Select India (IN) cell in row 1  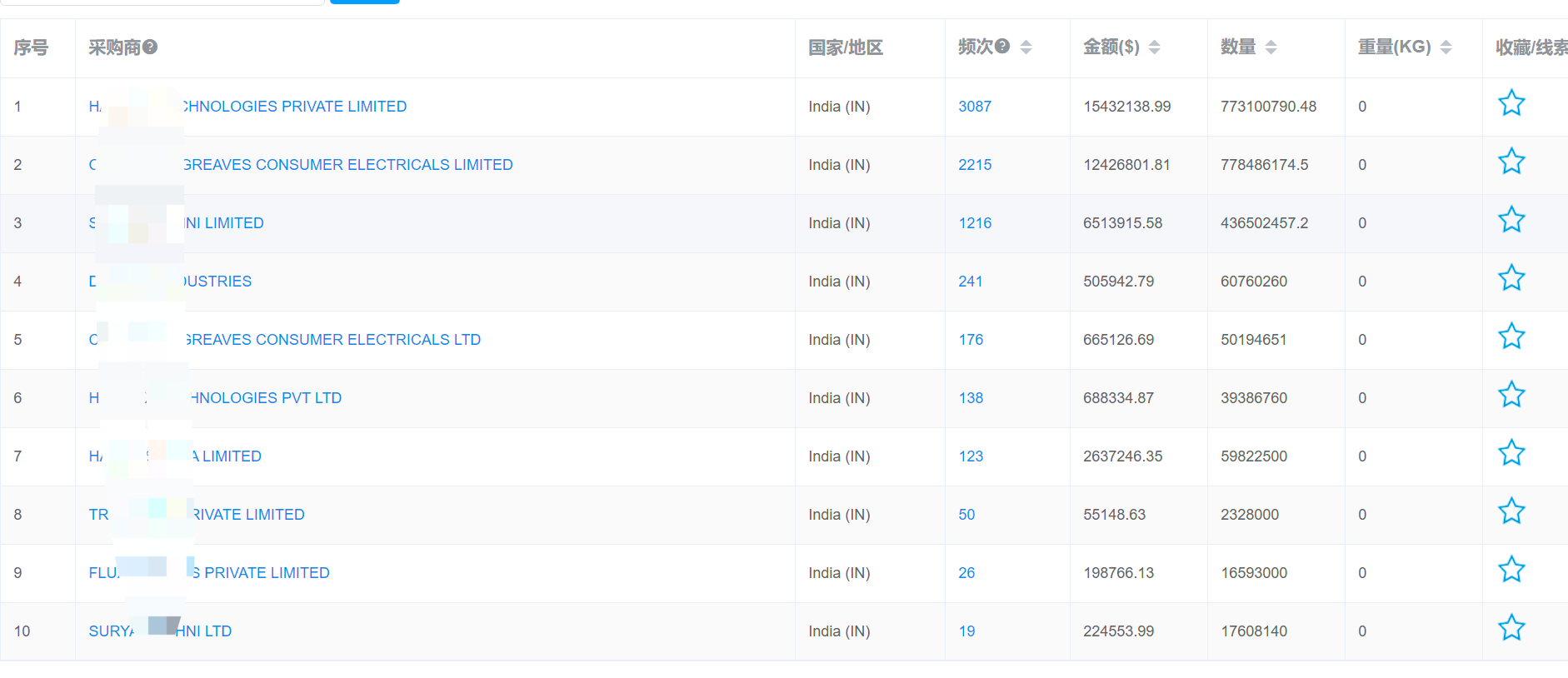(839, 107)
